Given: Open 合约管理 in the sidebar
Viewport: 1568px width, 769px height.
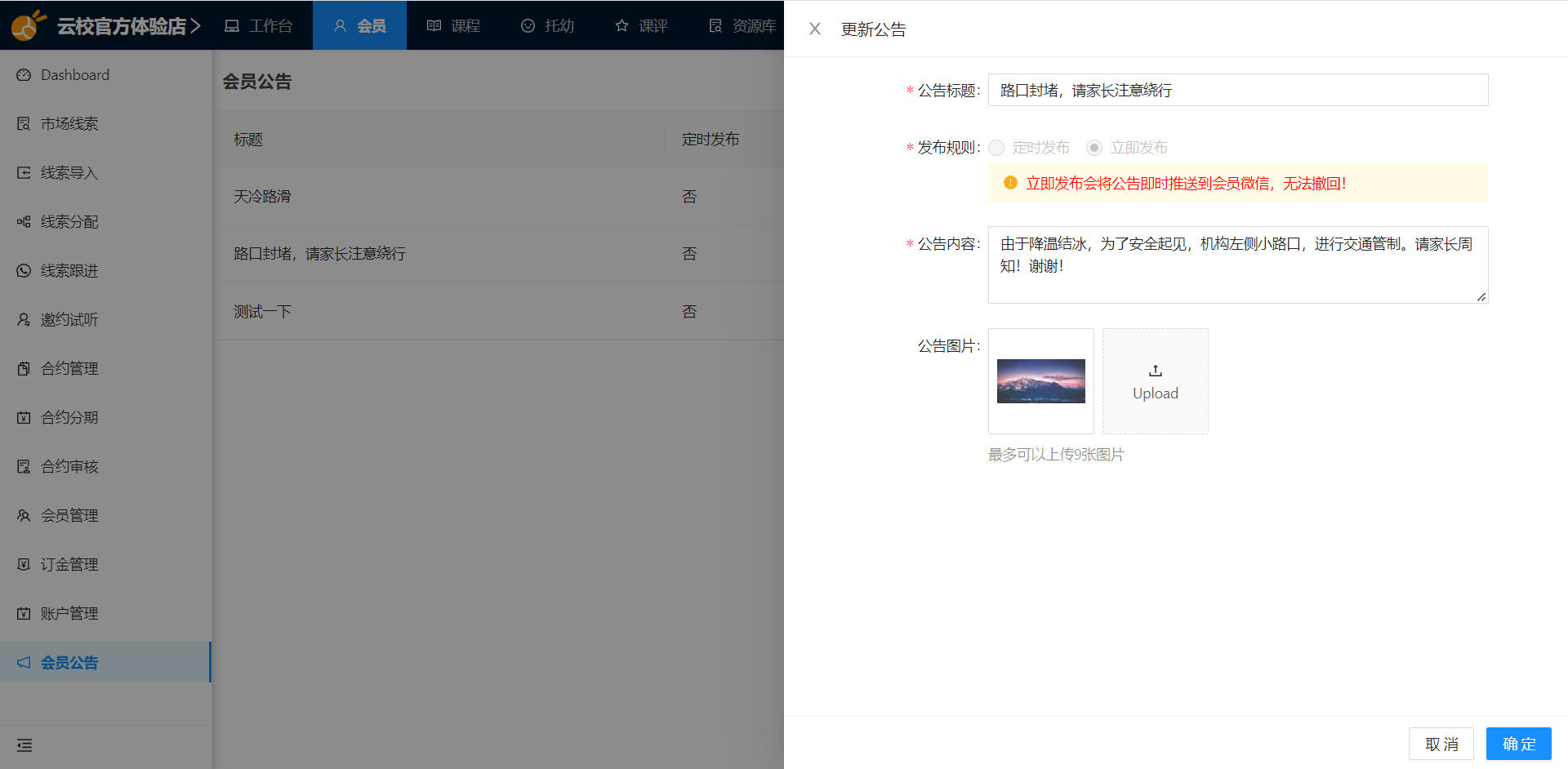Looking at the screenshot, I should click(105, 369).
